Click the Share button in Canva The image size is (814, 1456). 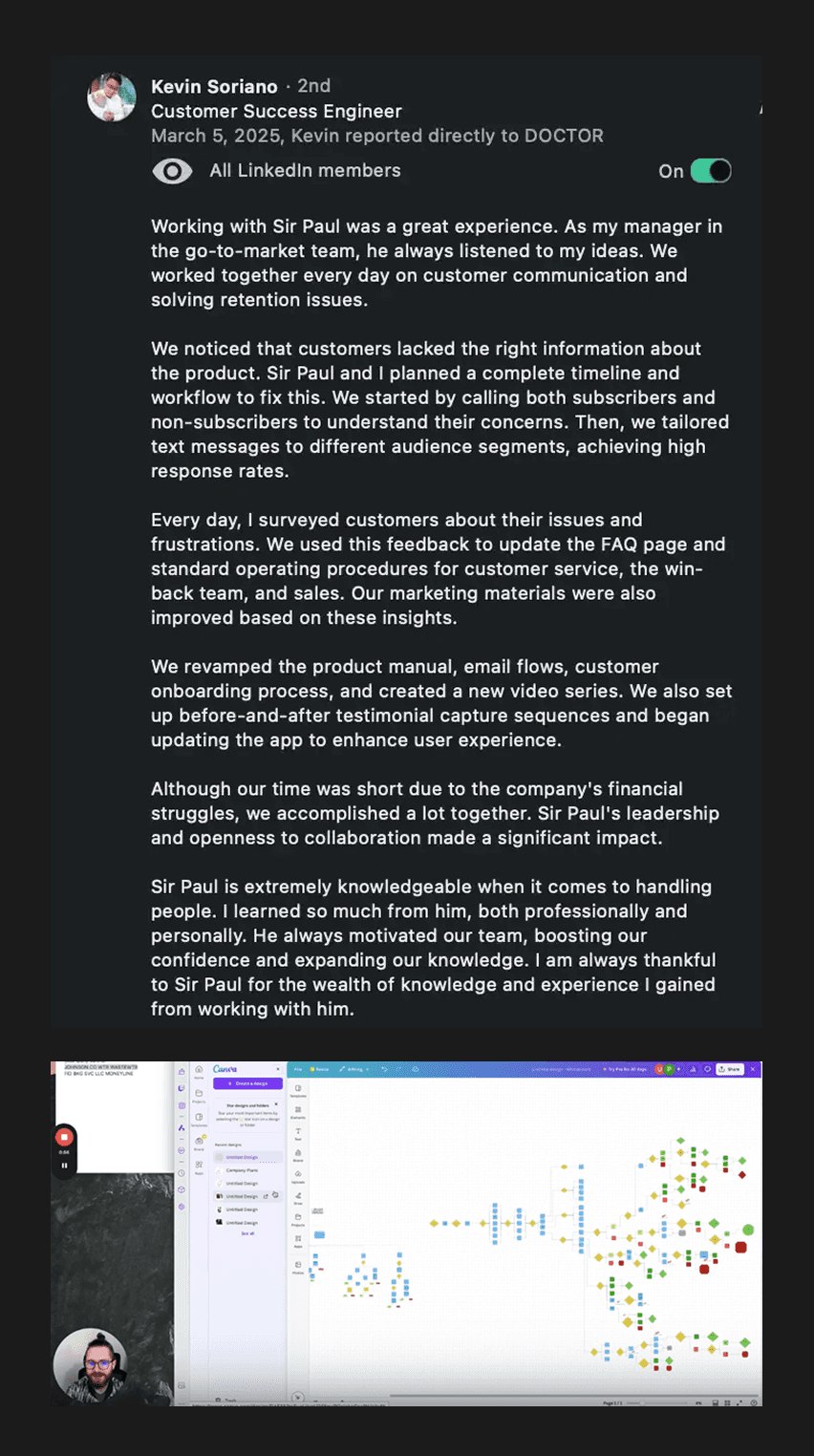pos(730,1069)
